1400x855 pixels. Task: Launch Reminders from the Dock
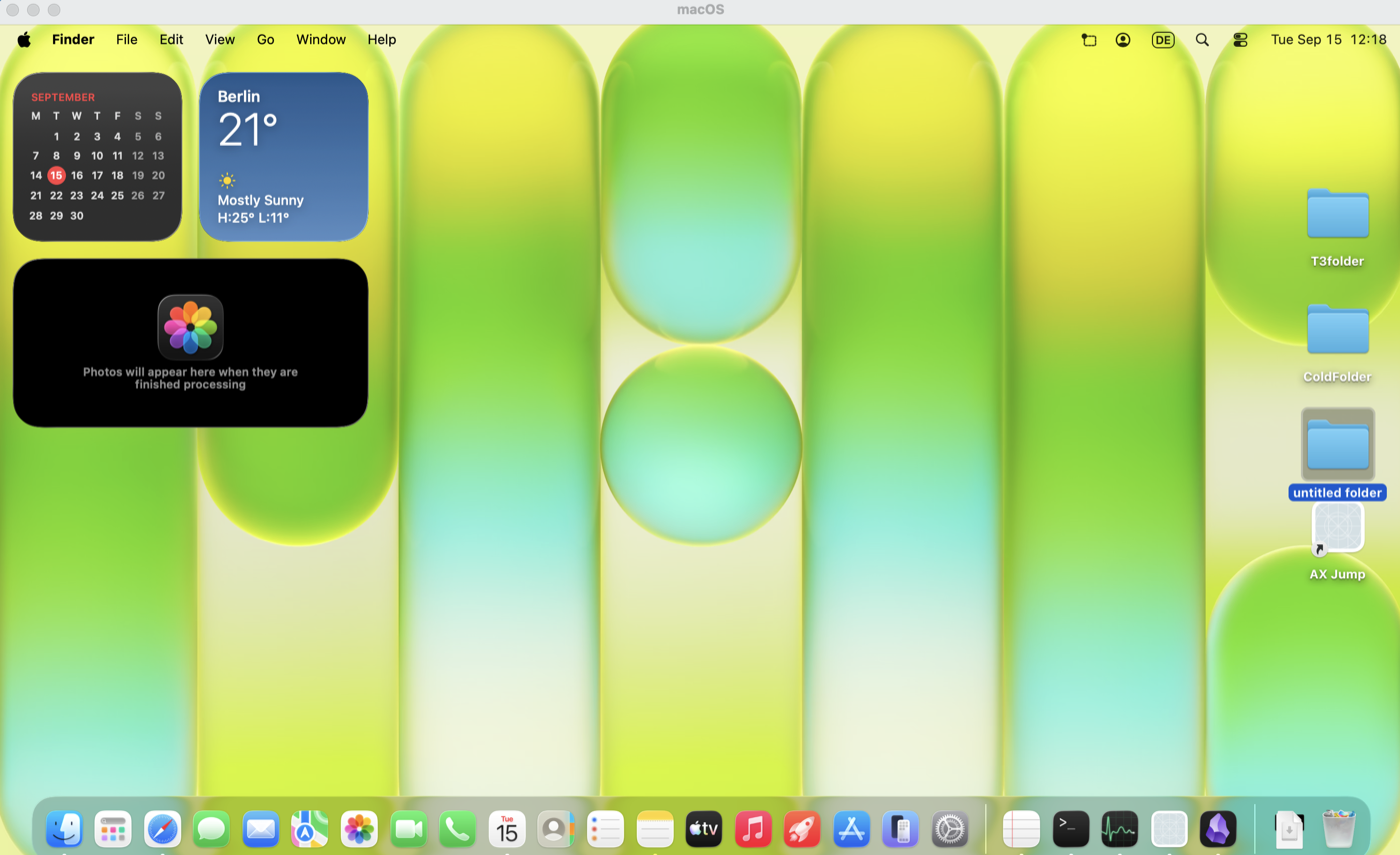pos(605,829)
